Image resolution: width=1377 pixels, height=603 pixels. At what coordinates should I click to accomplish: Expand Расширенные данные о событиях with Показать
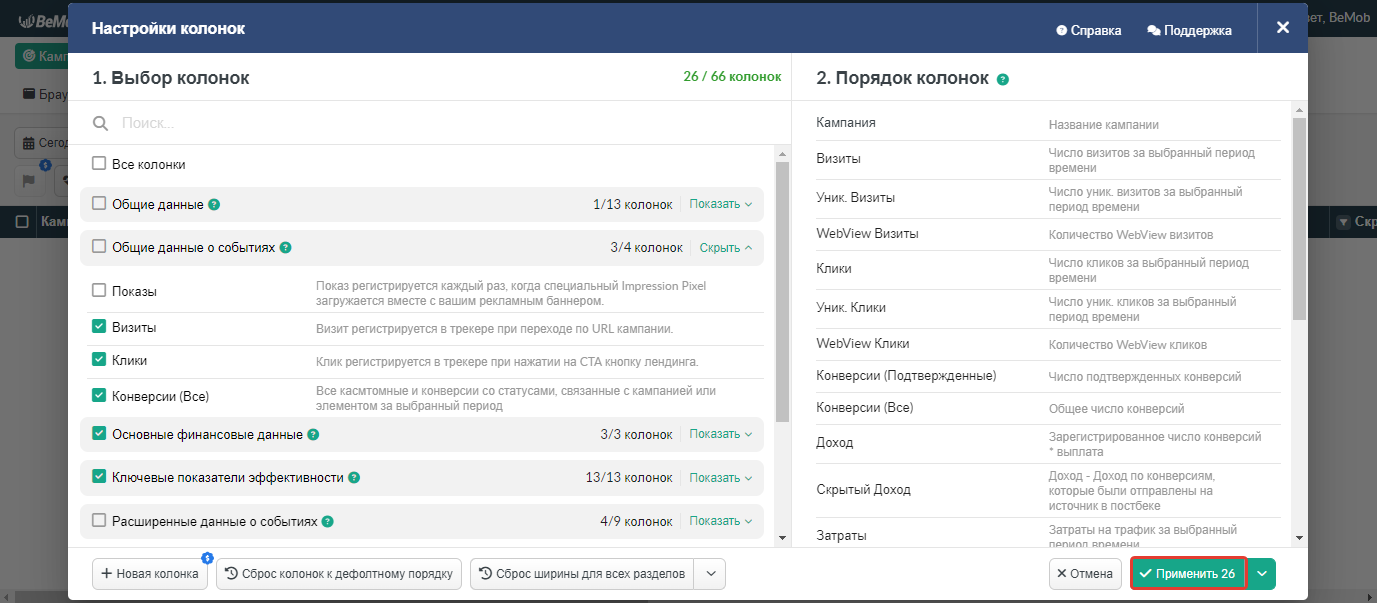721,521
